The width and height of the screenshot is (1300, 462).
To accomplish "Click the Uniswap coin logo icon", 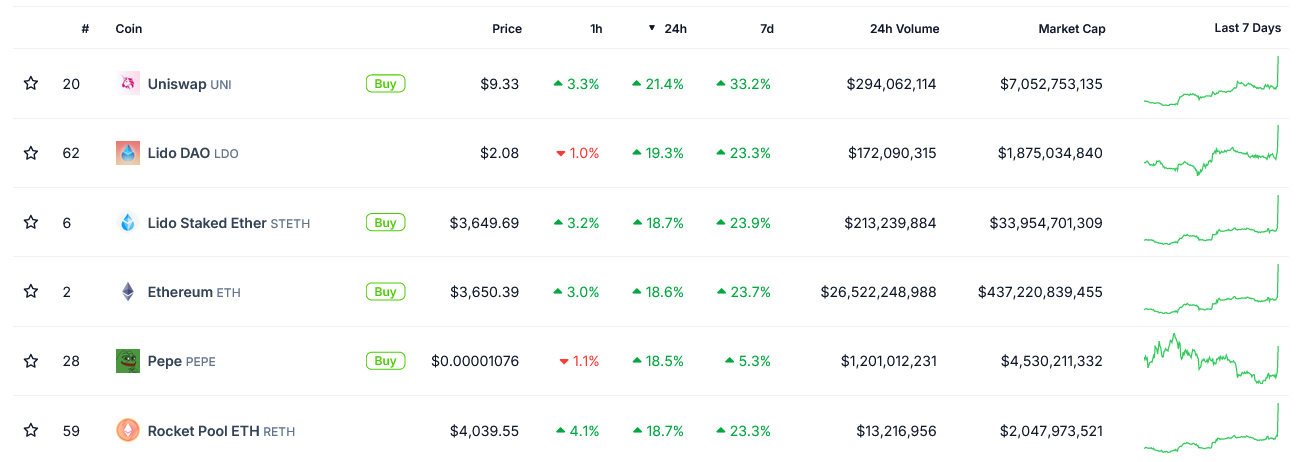I will tap(128, 84).
